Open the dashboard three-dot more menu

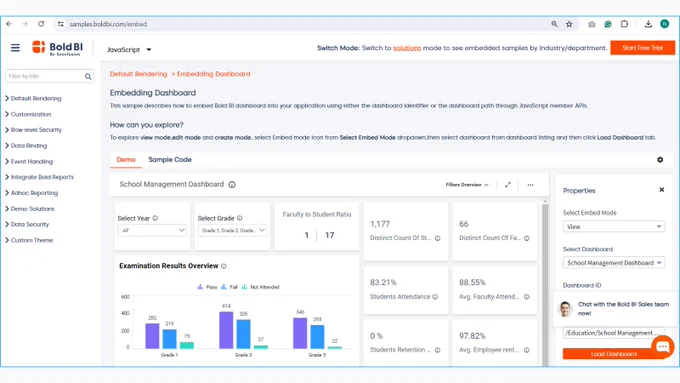(530, 185)
